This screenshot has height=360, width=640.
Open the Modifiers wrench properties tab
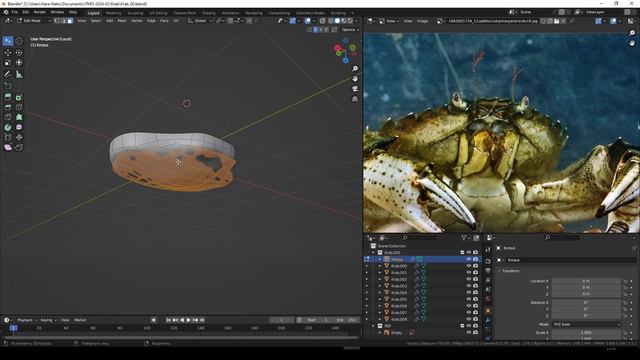point(488,321)
